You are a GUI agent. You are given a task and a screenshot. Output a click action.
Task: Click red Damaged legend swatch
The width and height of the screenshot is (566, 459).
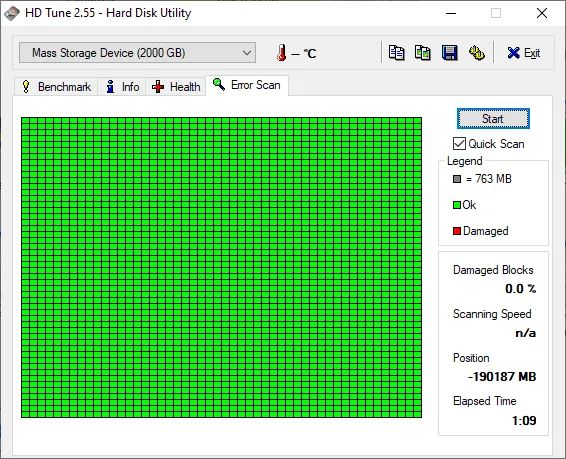click(457, 231)
